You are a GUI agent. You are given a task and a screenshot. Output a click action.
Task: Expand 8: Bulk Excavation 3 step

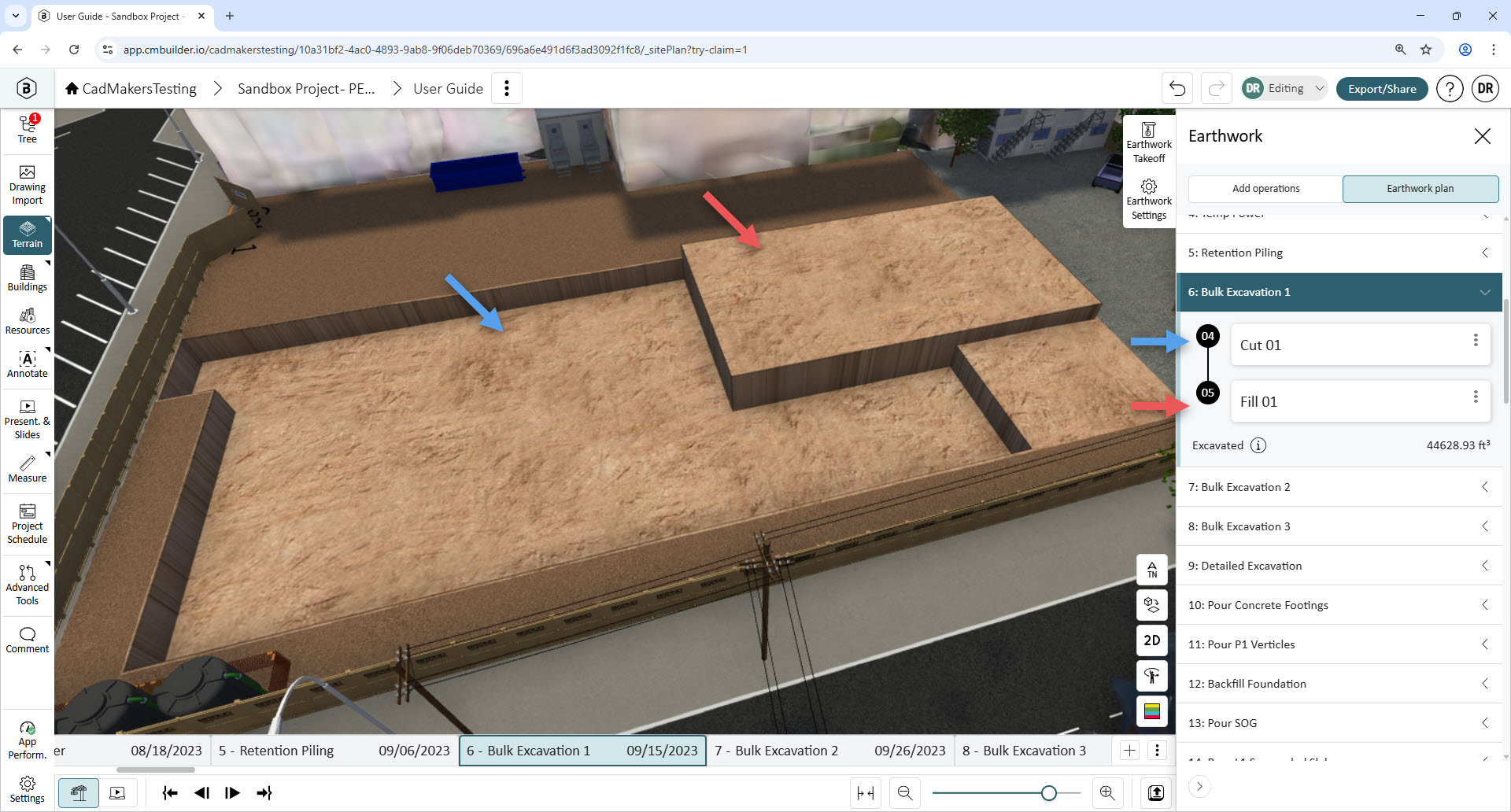pyautogui.click(x=1339, y=526)
